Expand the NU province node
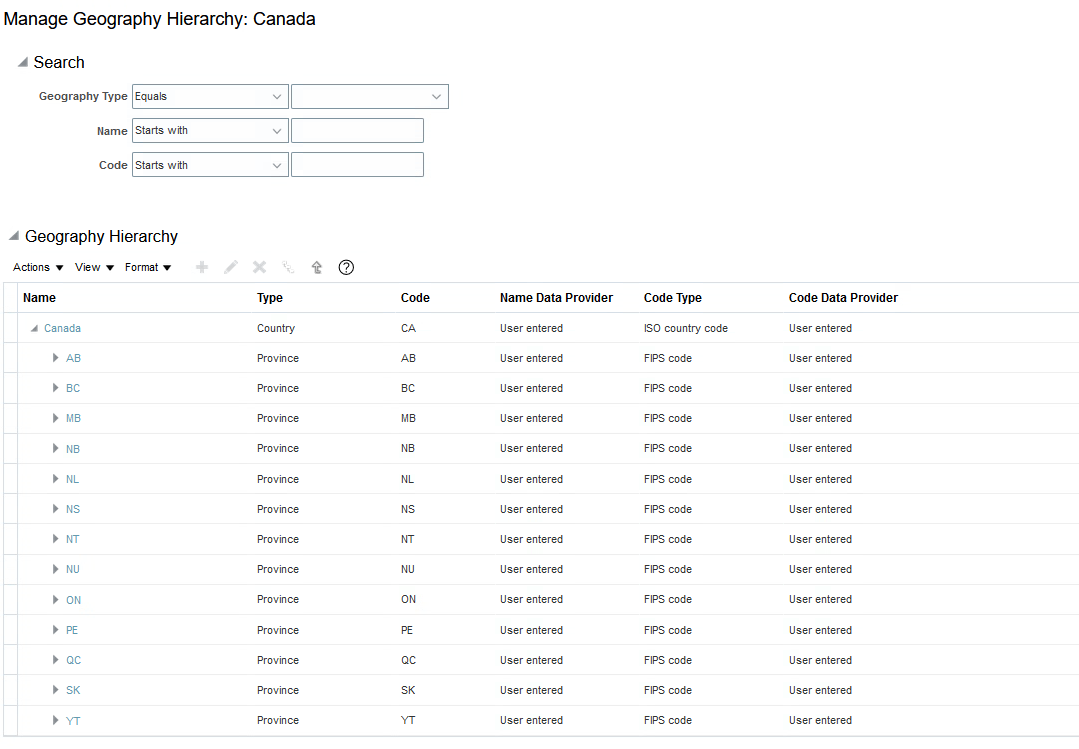 56,569
